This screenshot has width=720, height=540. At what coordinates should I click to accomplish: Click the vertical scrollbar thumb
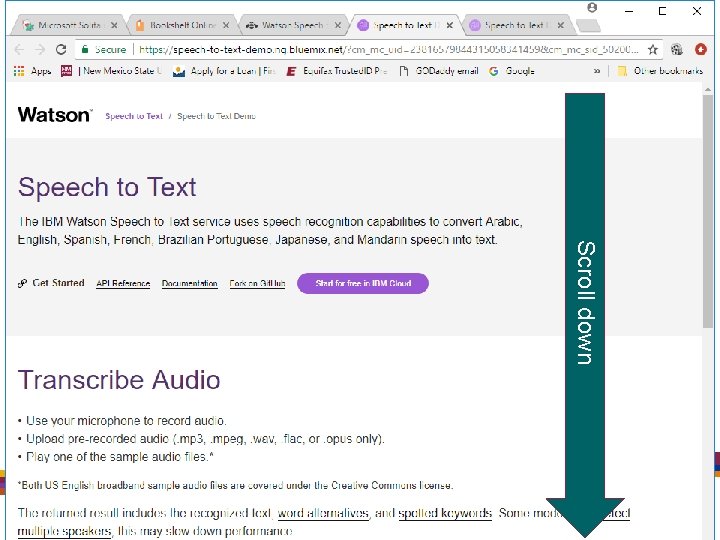point(708,211)
